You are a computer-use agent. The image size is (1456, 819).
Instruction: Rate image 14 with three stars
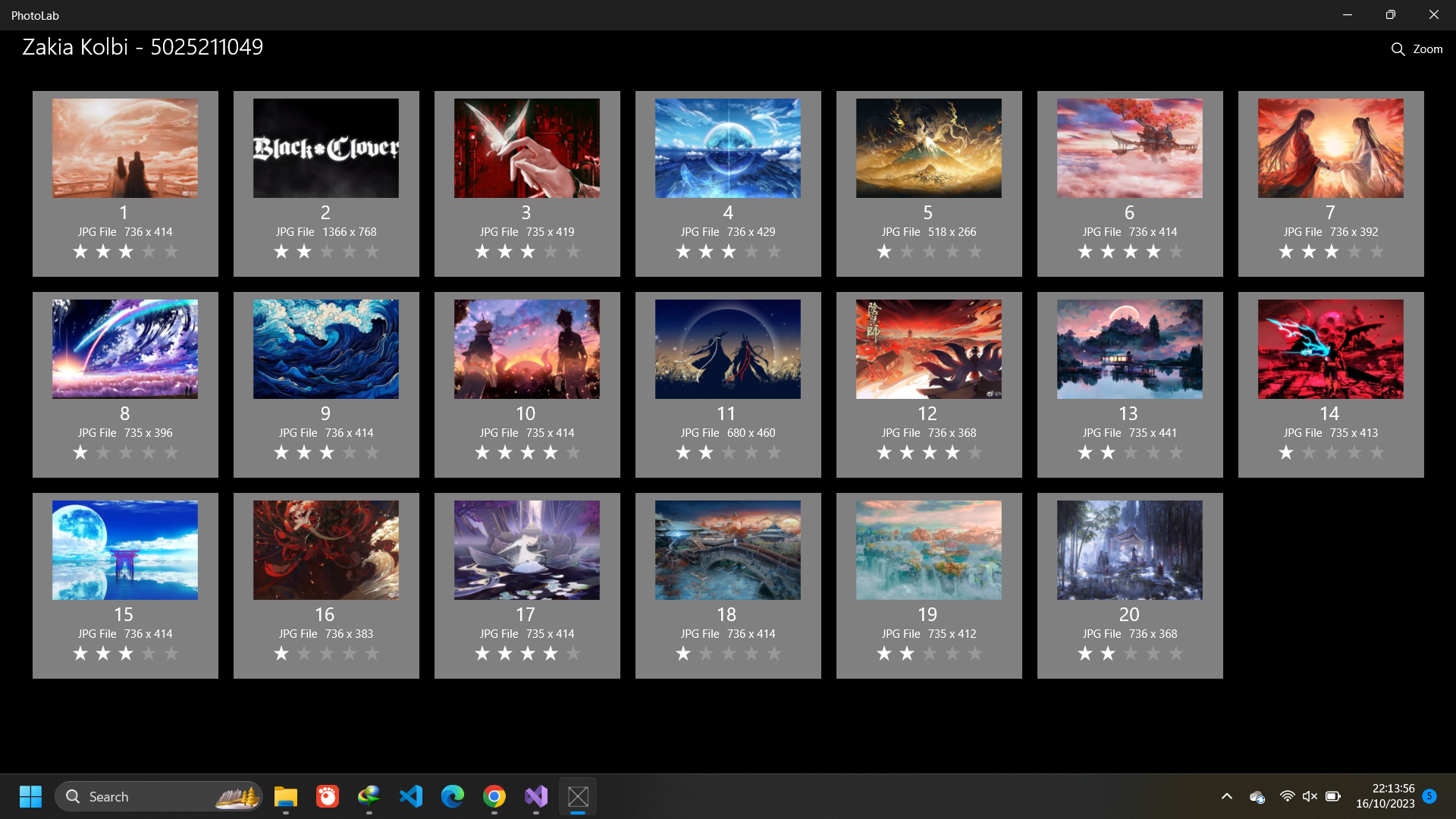pos(1332,453)
